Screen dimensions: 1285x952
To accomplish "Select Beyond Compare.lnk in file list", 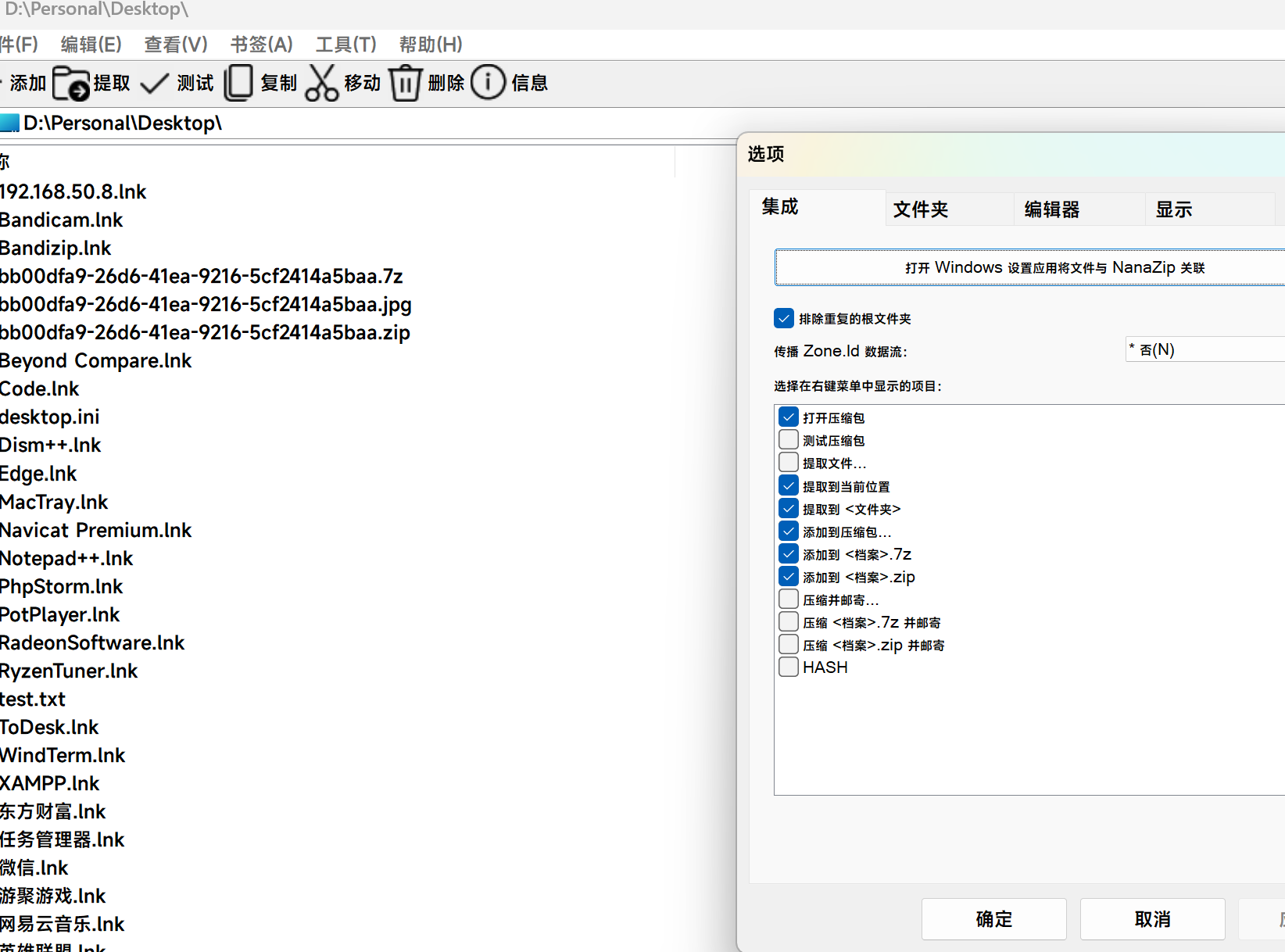I will point(95,360).
